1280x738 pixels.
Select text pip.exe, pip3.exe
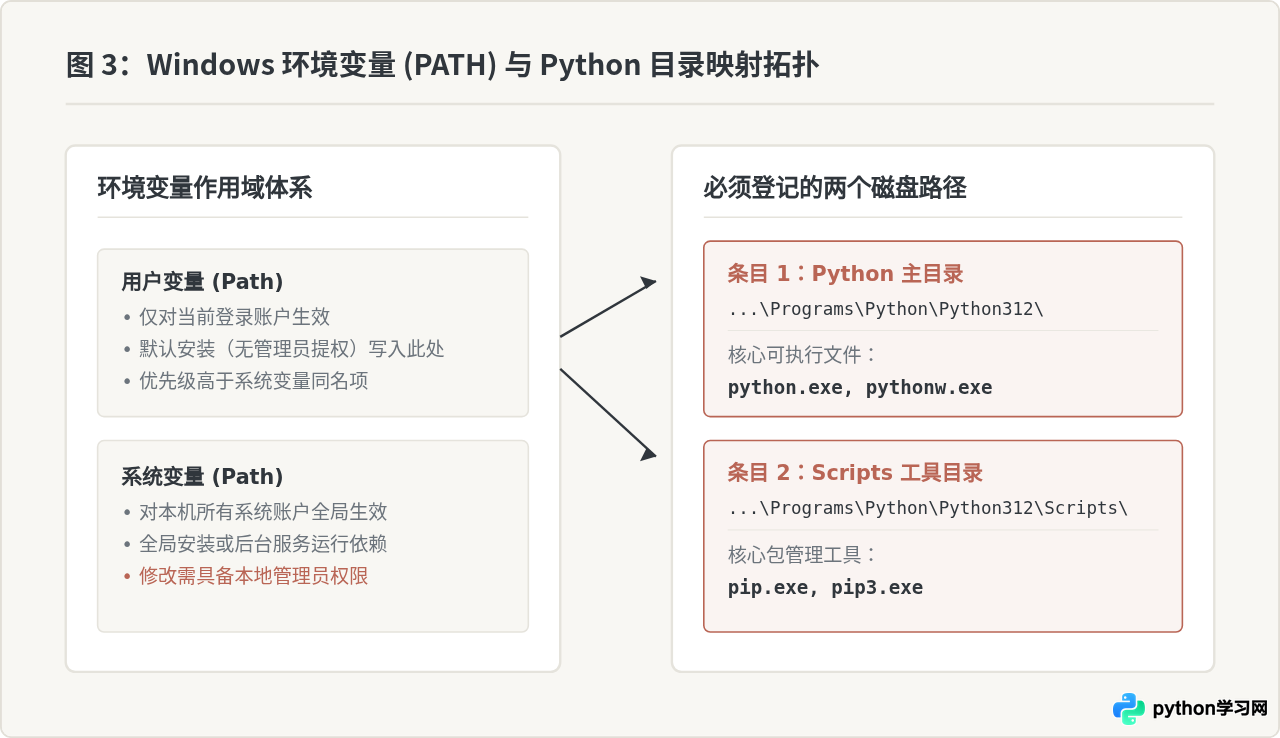coord(825,587)
